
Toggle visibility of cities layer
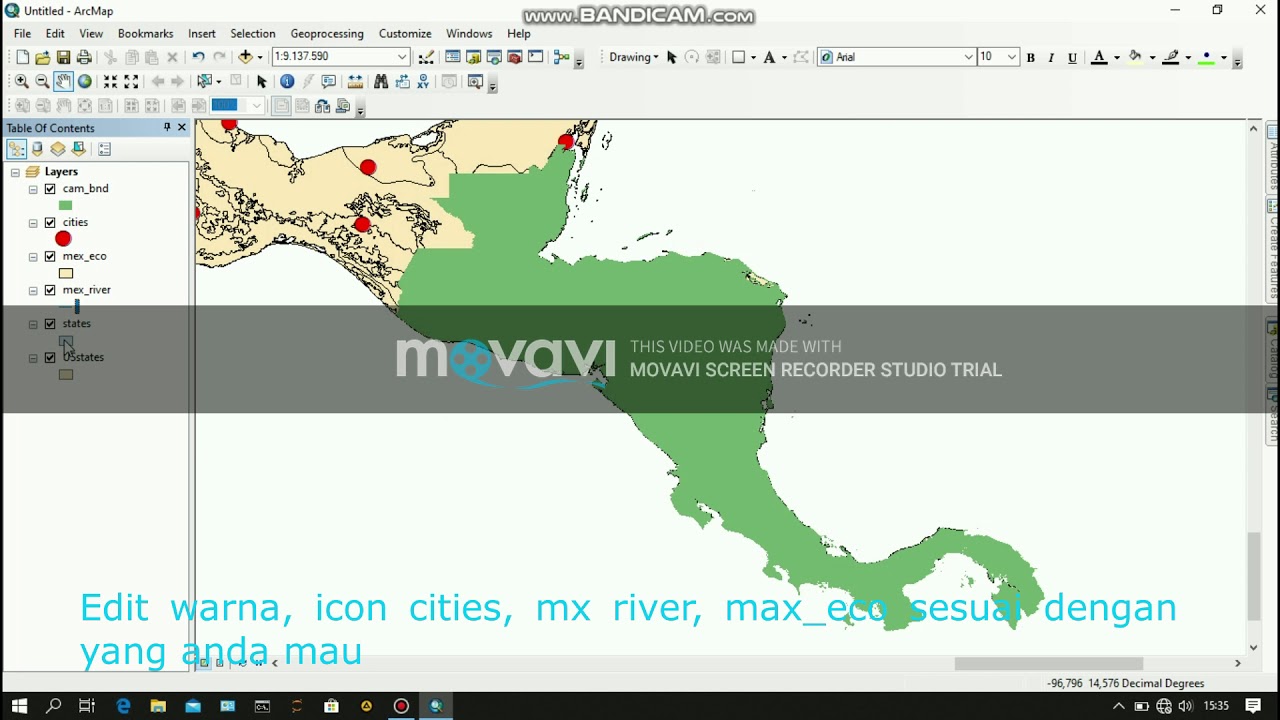point(50,223)
